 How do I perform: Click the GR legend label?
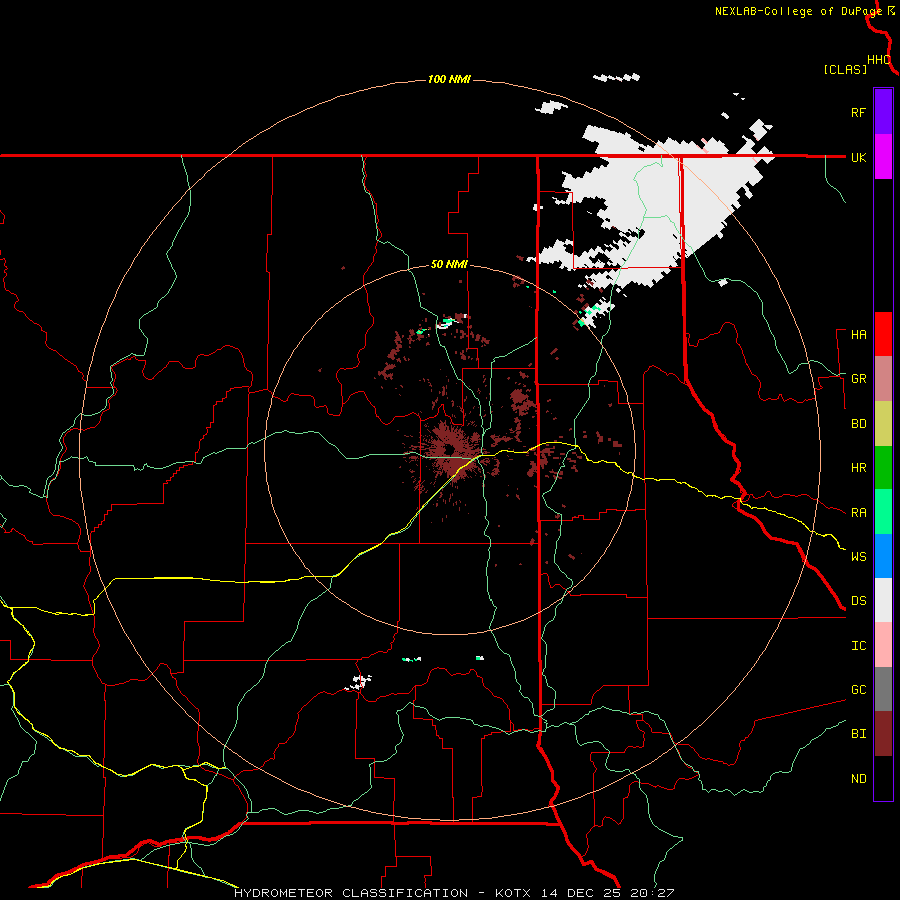point(858,379)
